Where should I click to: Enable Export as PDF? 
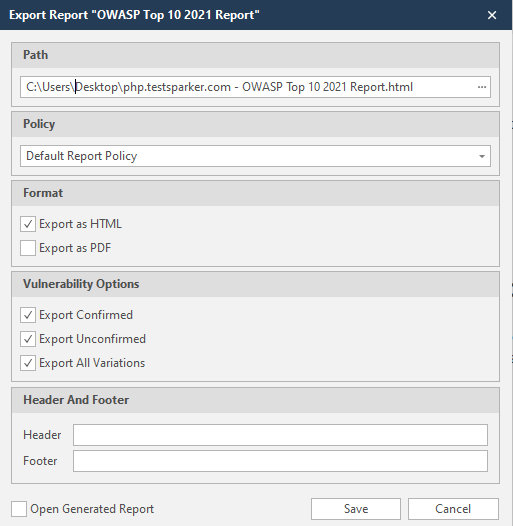coord(28,248)
